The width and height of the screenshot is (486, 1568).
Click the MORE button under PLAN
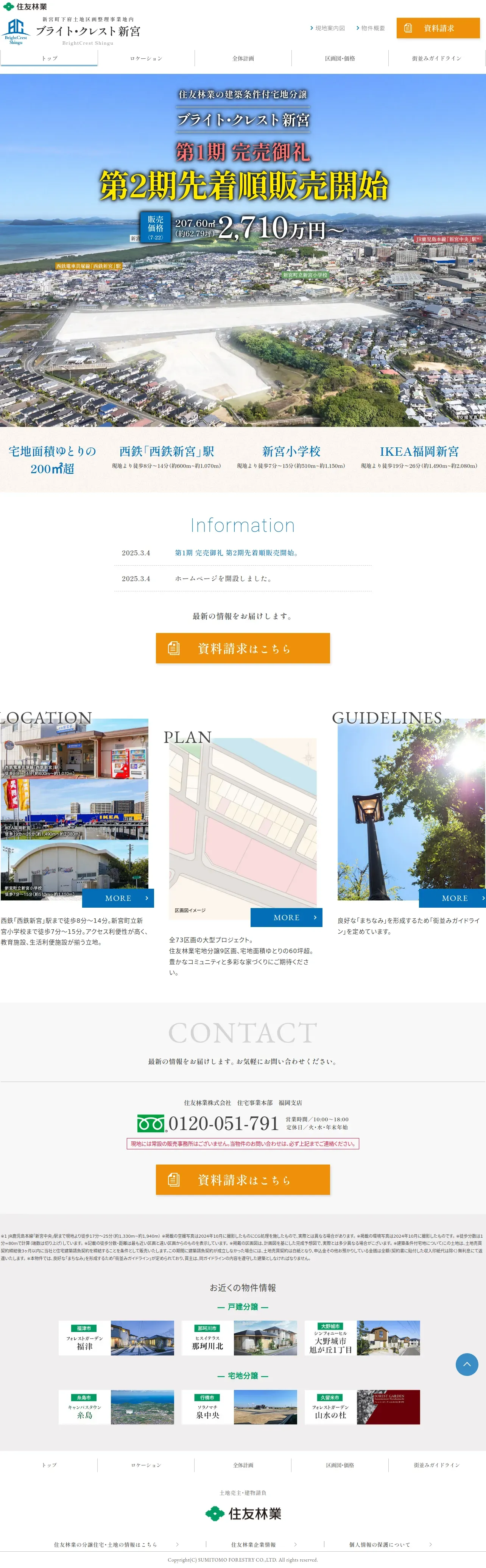pyautogui.click(x=287, y=917)
